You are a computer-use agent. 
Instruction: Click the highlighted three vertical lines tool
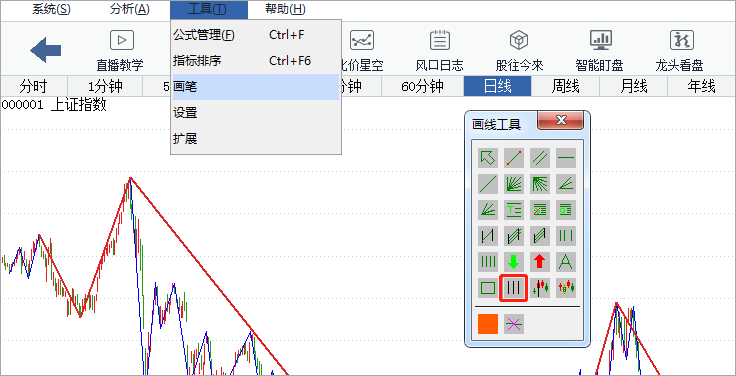[x=514, y=288]
